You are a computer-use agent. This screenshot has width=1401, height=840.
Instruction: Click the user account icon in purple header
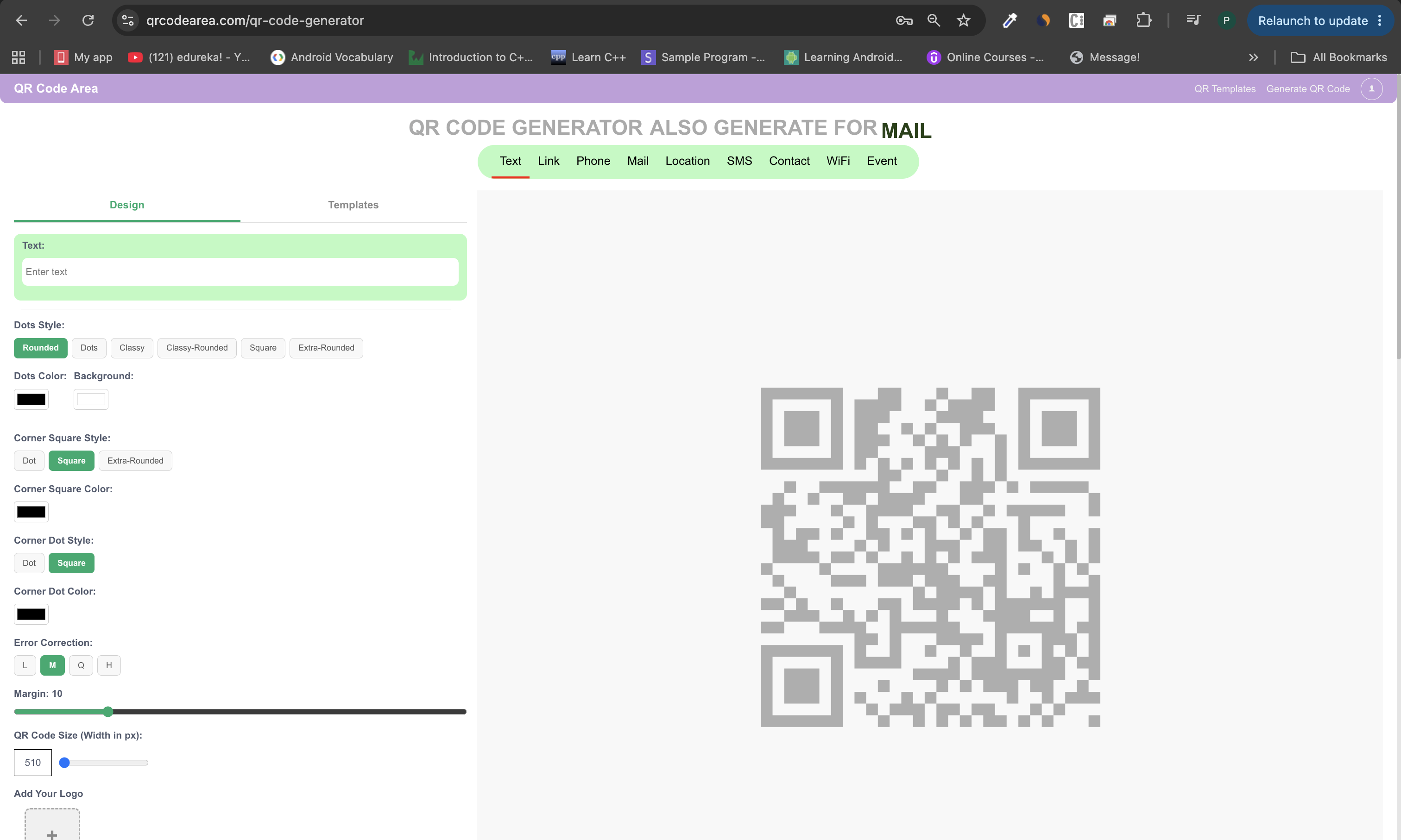click(x=1371, y=88)
